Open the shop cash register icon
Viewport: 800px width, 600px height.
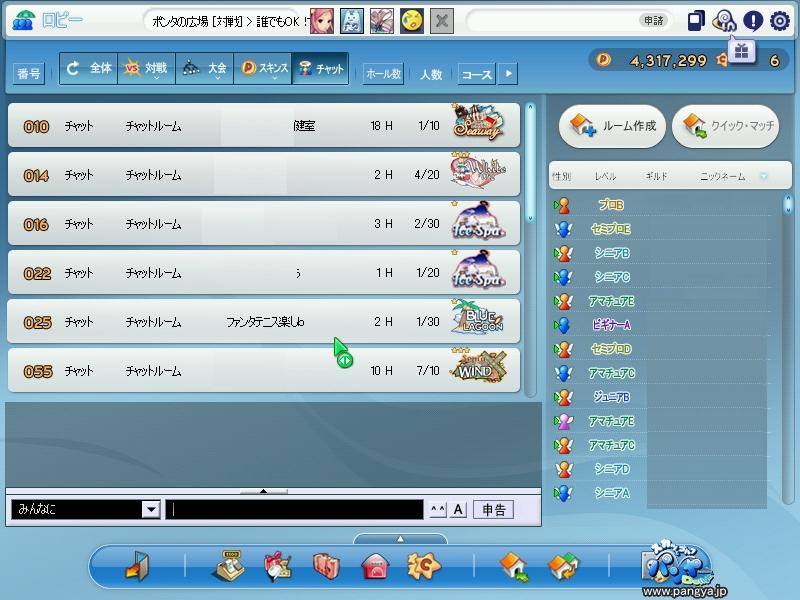228,567
